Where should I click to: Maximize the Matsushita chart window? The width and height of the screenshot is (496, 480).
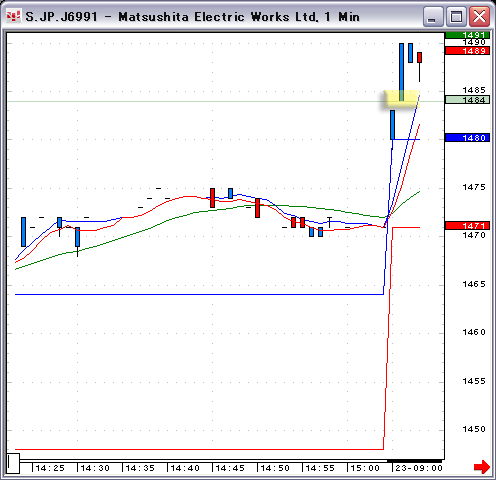click(456, 16)
